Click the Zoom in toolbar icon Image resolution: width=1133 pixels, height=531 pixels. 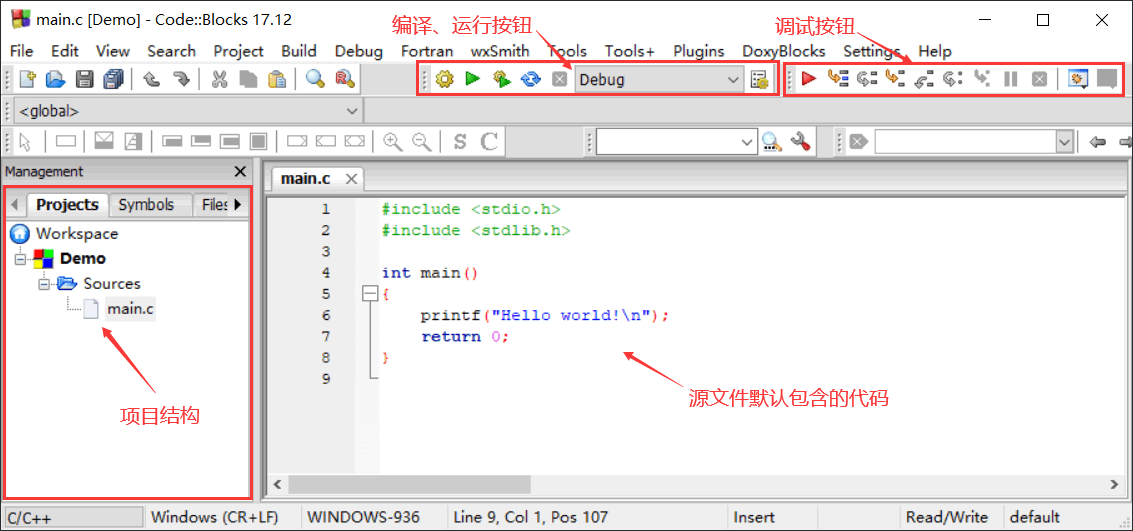tap(392, 142)
